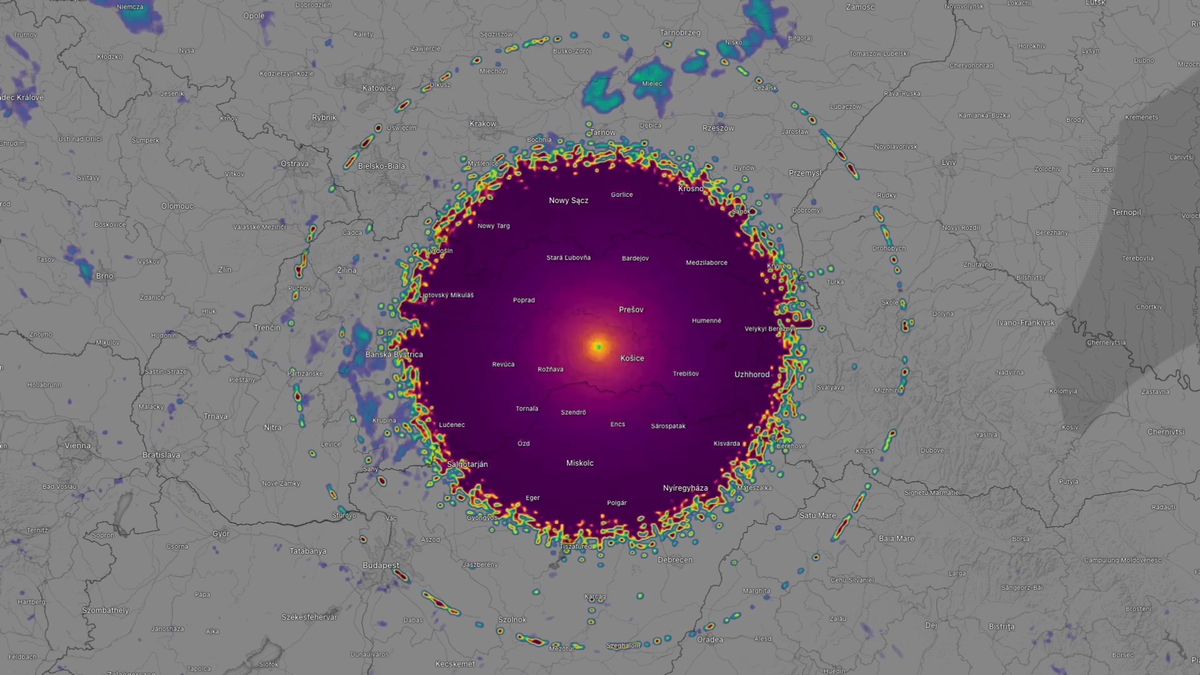Click the green radar center marker
This screenshot has width=1200, height=675.
coord(598,347)
